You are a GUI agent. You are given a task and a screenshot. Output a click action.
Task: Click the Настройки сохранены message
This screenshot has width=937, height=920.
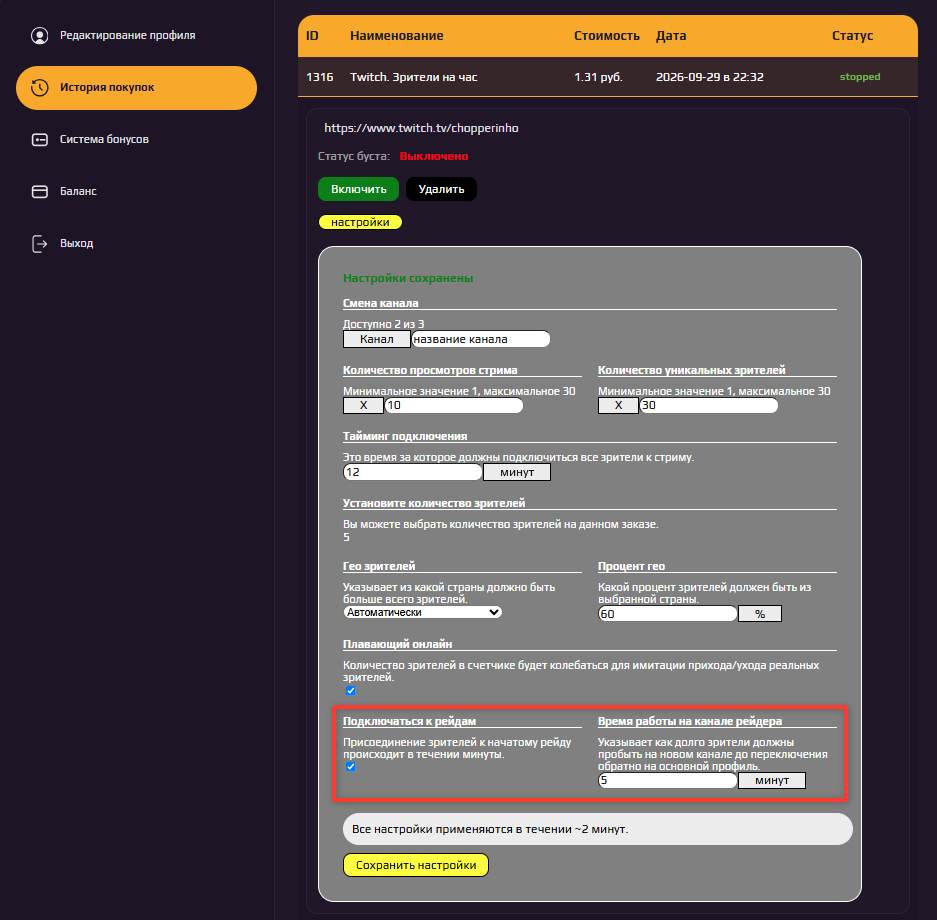tap(408, 278)
